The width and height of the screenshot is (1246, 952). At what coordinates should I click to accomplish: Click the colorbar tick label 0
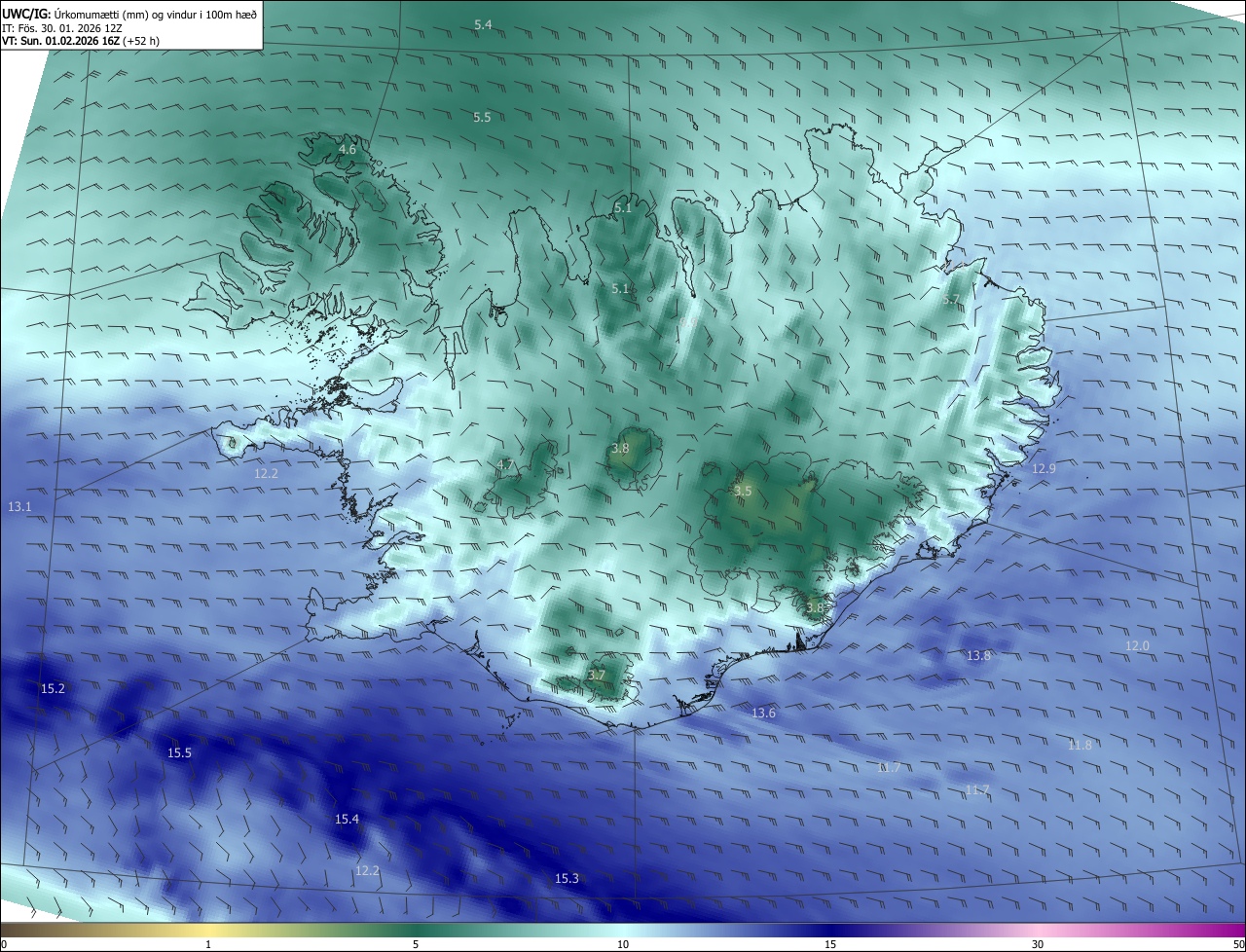[4, 944]
